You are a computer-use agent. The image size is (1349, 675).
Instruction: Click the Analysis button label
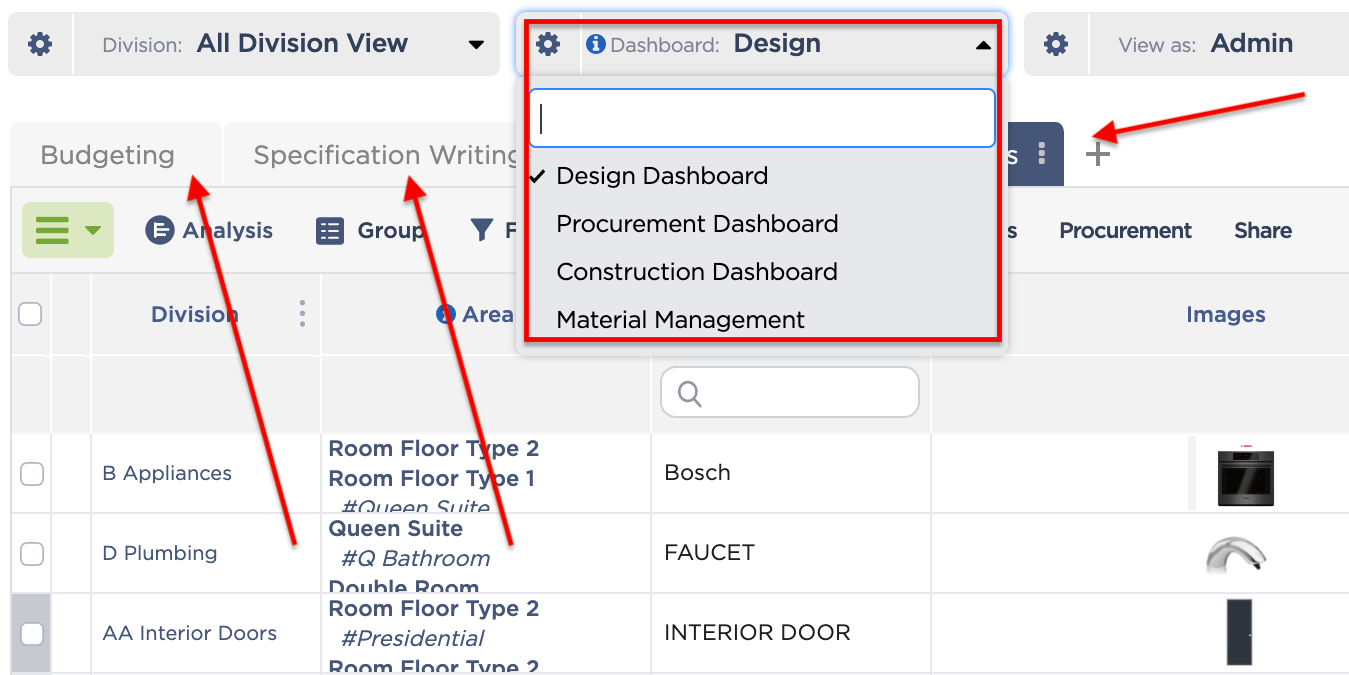228,231
